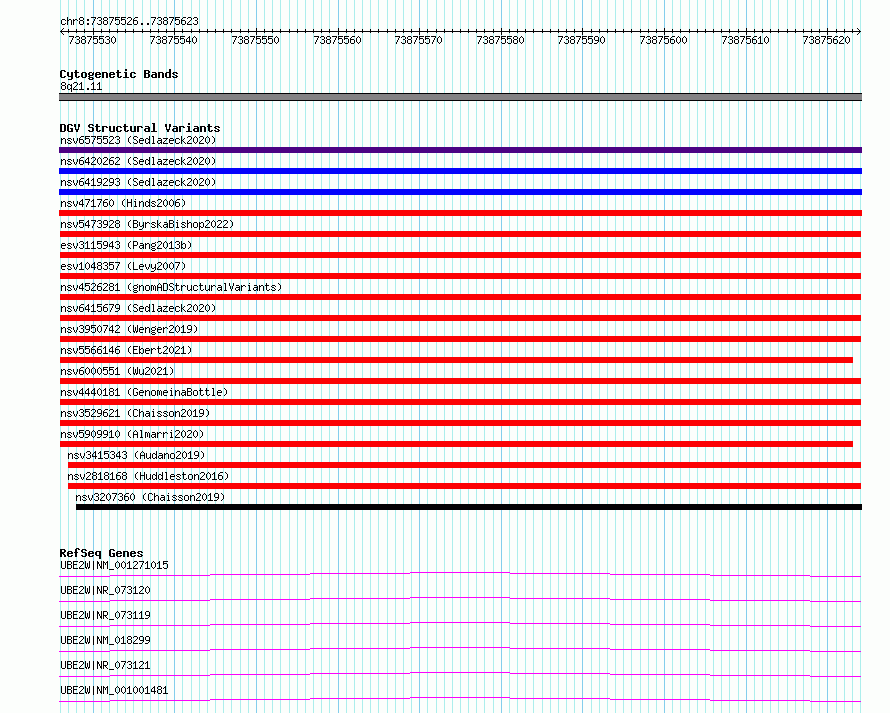Click the red nsv3950742 variant bar
This screenshot has height=713, width=890.
pos(460,339)
